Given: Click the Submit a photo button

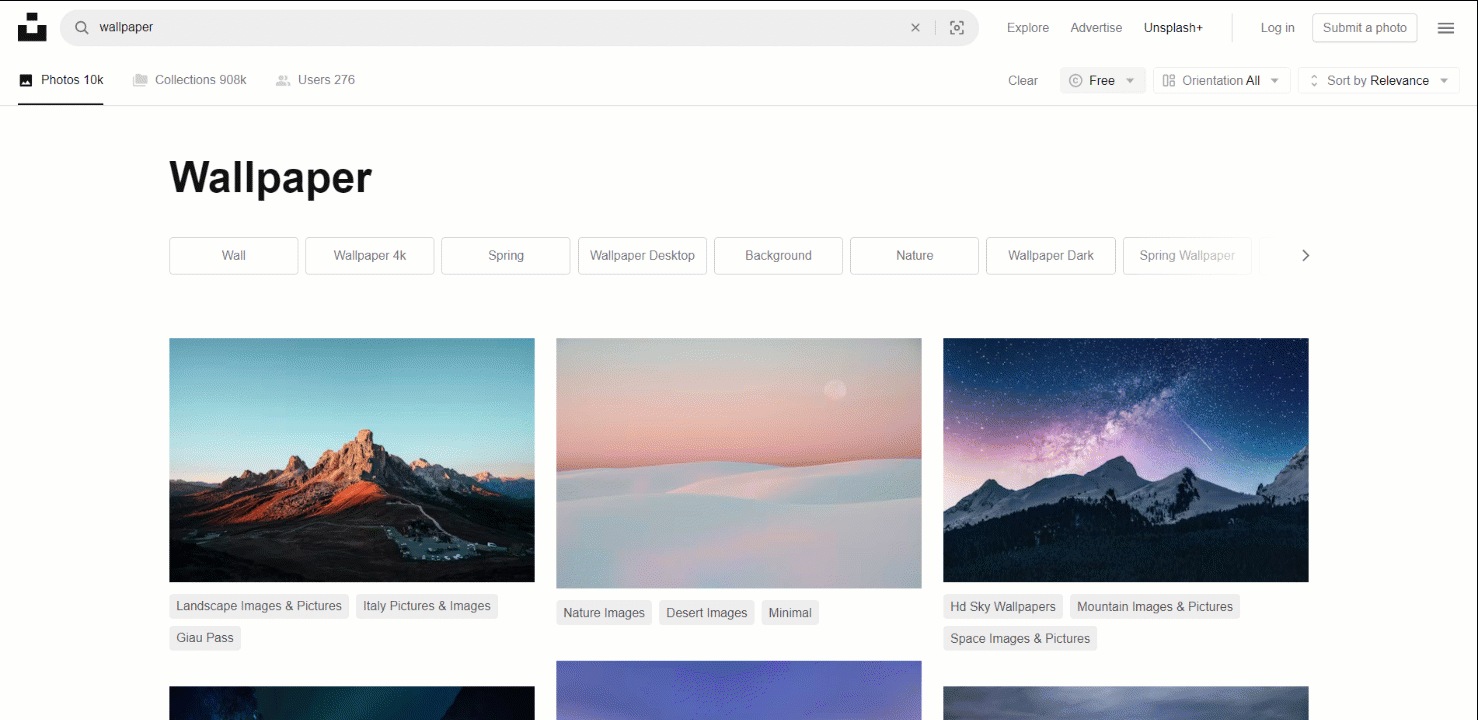Looking at the screenshot, I should [1364, 27].
